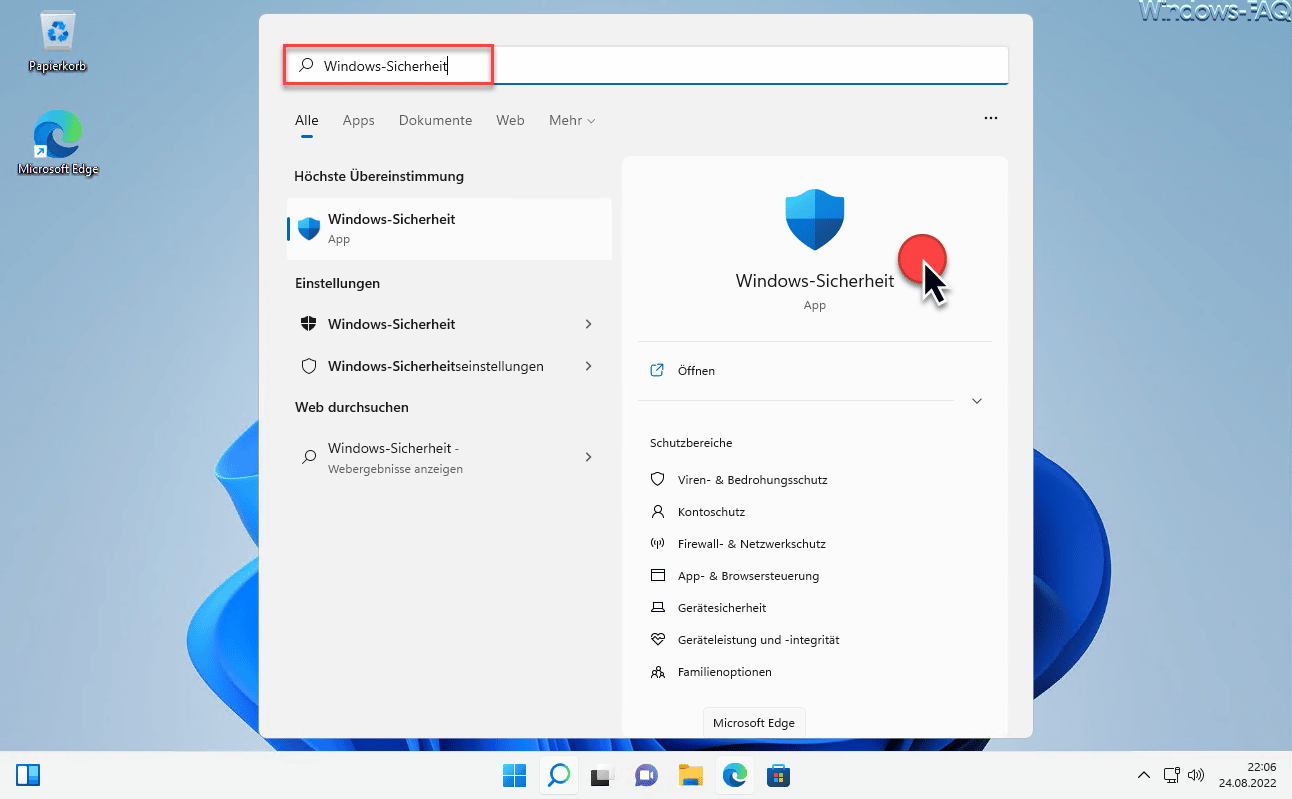Open the three-dot options menu
1292x799 pixels.
coord(991,118)
